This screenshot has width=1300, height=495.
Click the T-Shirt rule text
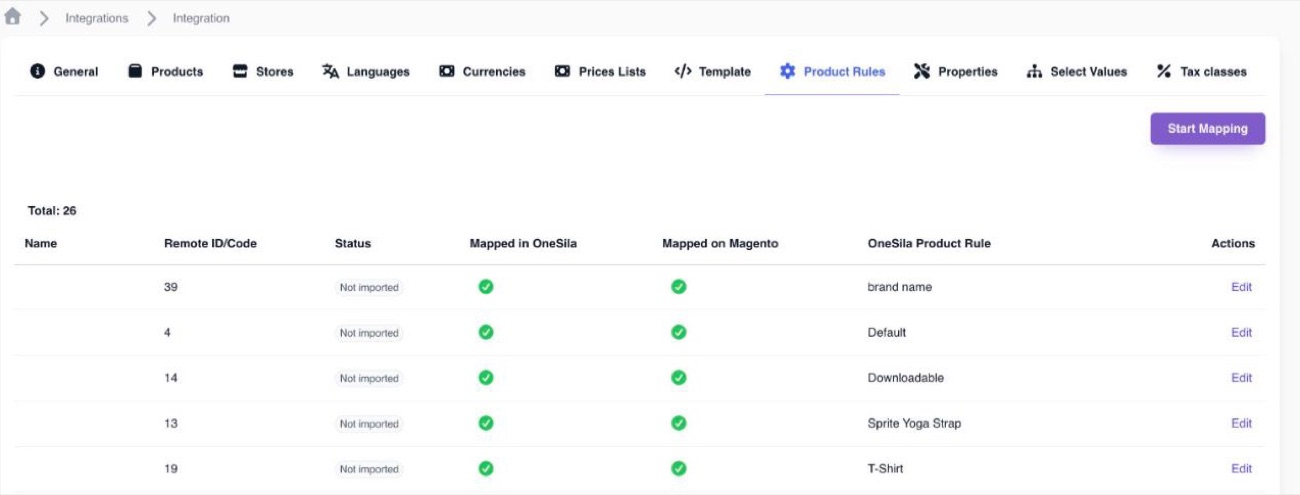[x=886, y=468]
